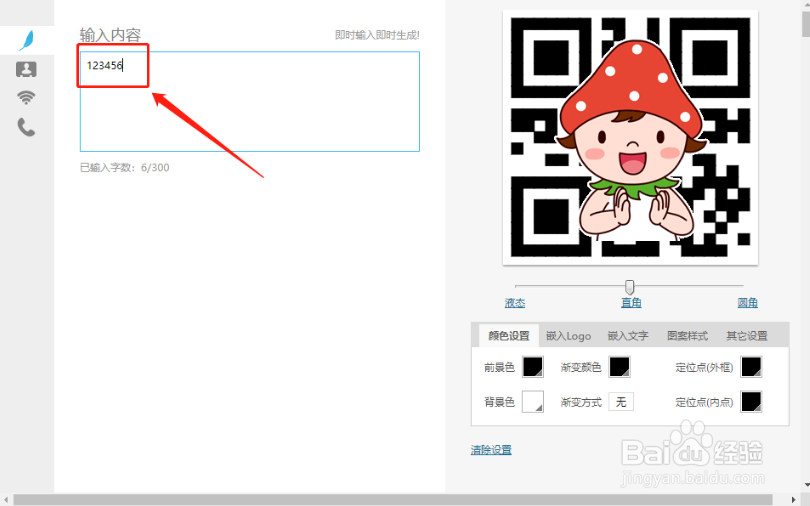Switch to the 颜色设置 tab
Screen dimensions: 810x506
coord(509,336)
